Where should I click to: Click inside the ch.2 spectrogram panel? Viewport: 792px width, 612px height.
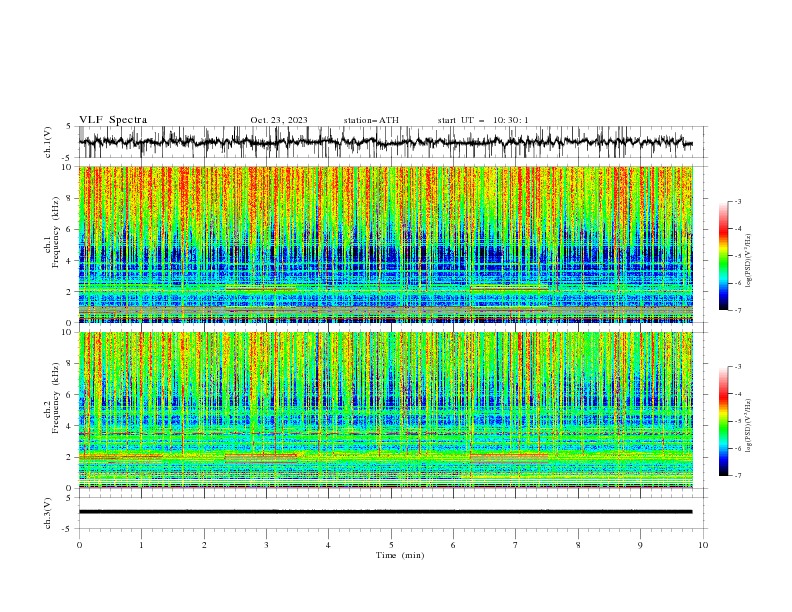(386, 410)
